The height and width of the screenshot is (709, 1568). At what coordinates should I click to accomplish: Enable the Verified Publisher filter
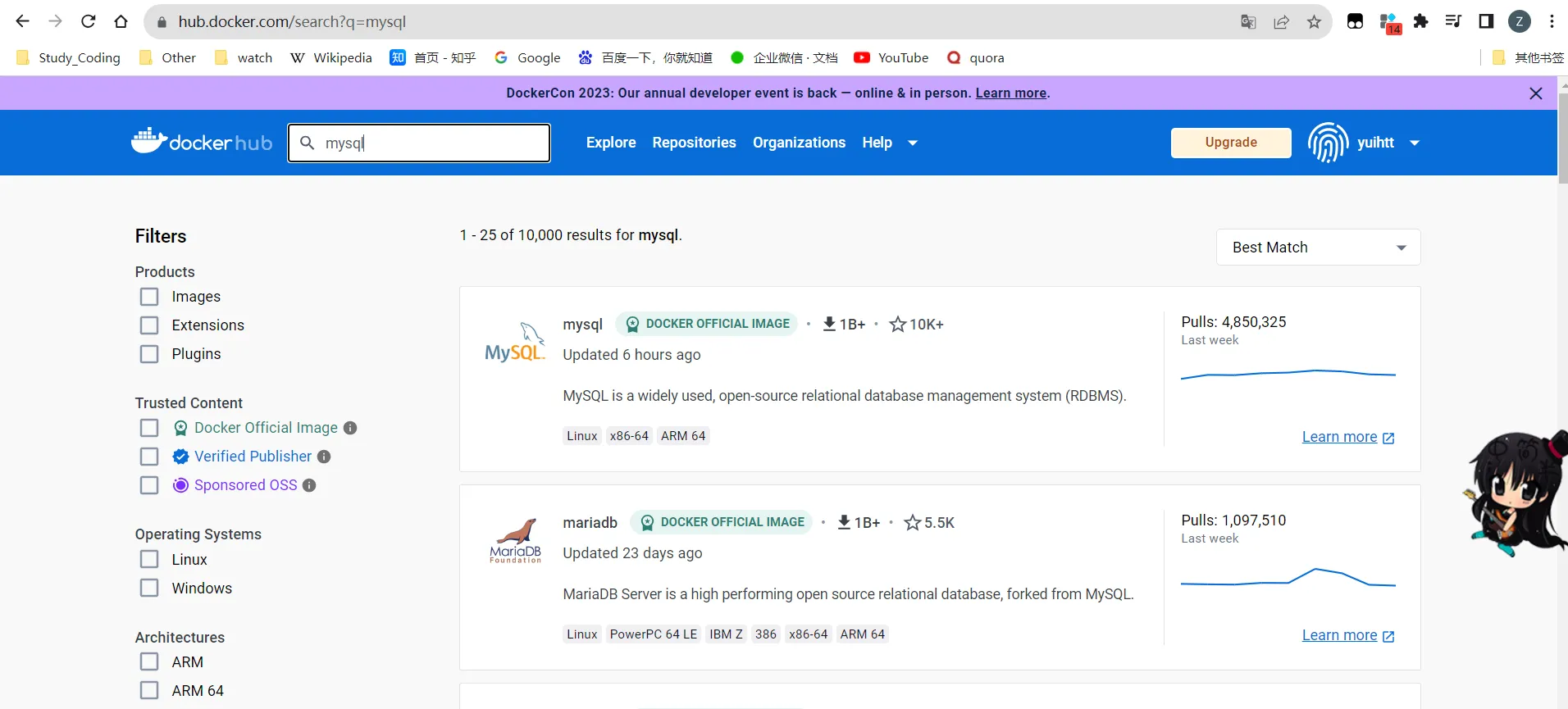[149, 457]
